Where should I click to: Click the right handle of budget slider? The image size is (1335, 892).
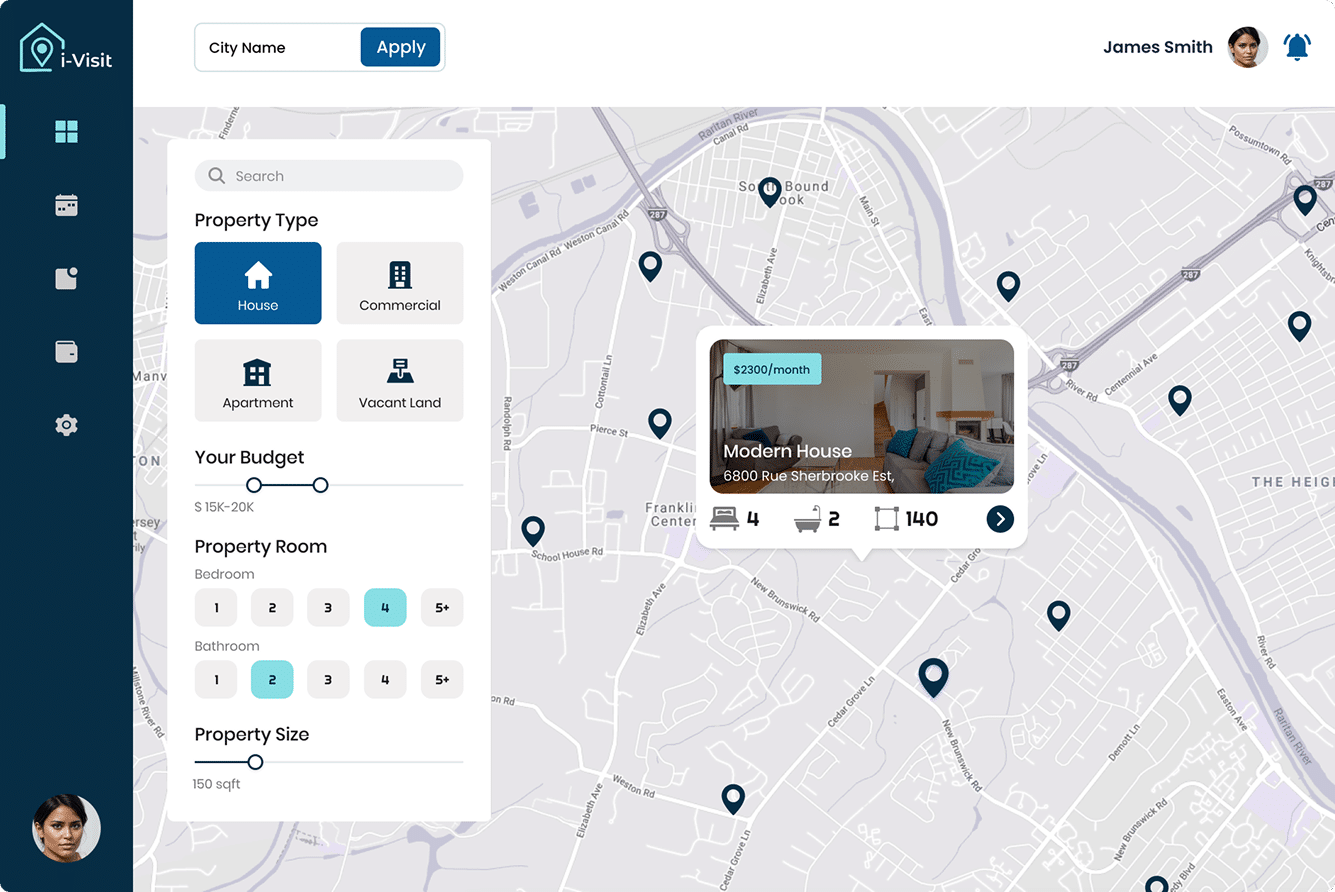[320, 485]
